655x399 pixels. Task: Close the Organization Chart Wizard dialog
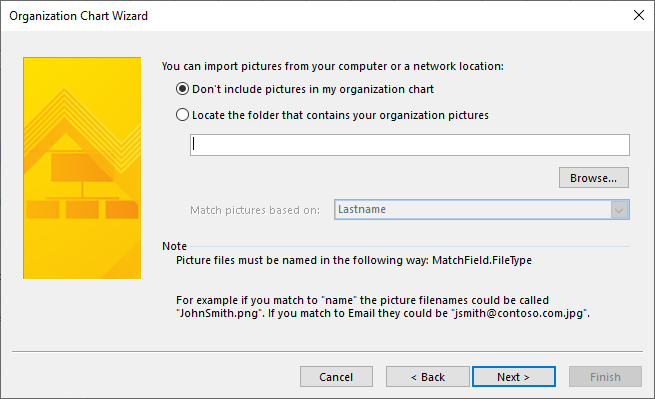tap(638, 15)
